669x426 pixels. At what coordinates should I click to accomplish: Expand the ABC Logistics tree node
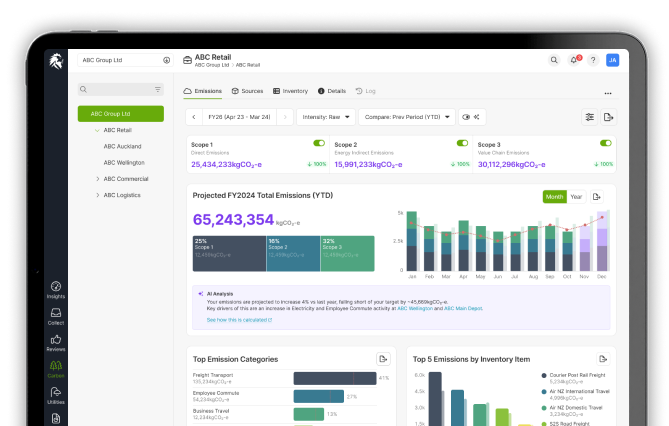(x=97, y=195)
